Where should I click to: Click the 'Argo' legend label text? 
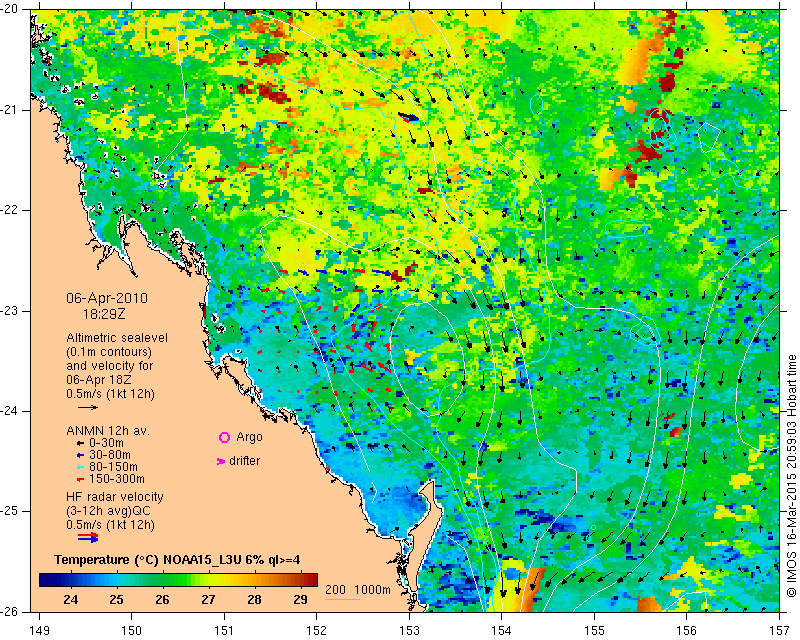pyautogui.click(x=249, y=437)
